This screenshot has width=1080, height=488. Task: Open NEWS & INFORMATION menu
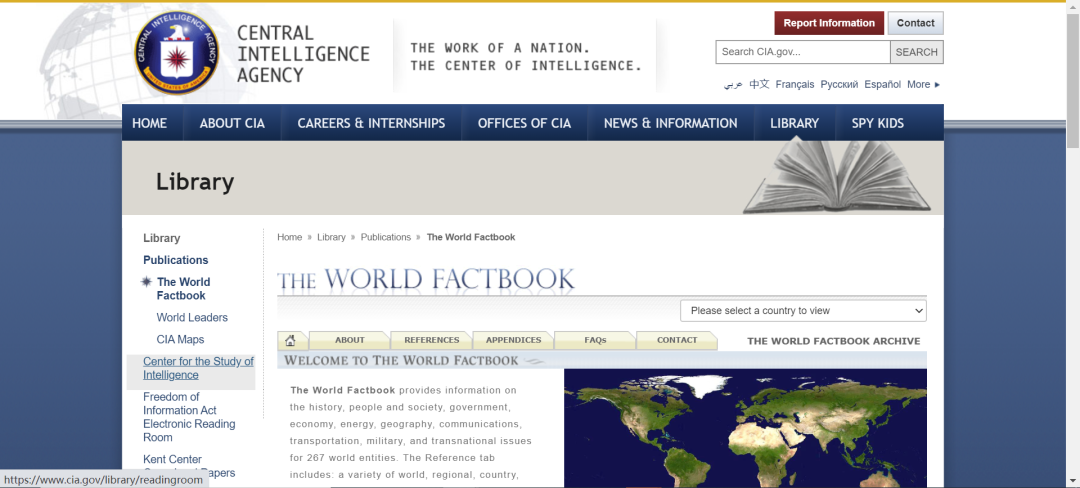(x=670, y=123)
